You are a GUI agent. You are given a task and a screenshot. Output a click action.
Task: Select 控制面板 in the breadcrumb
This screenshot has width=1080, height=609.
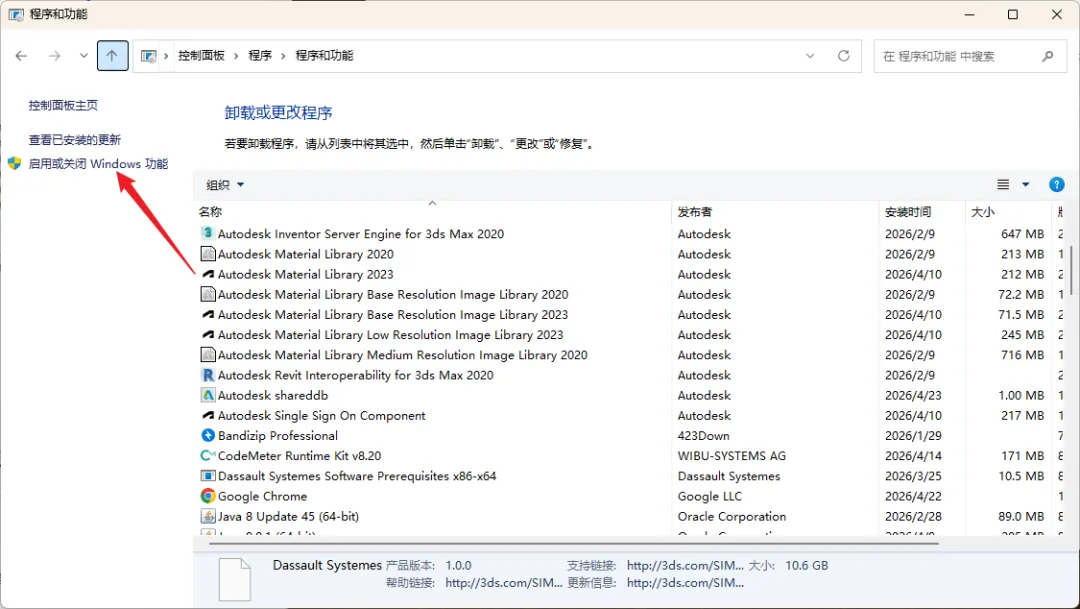click(201, 56)
